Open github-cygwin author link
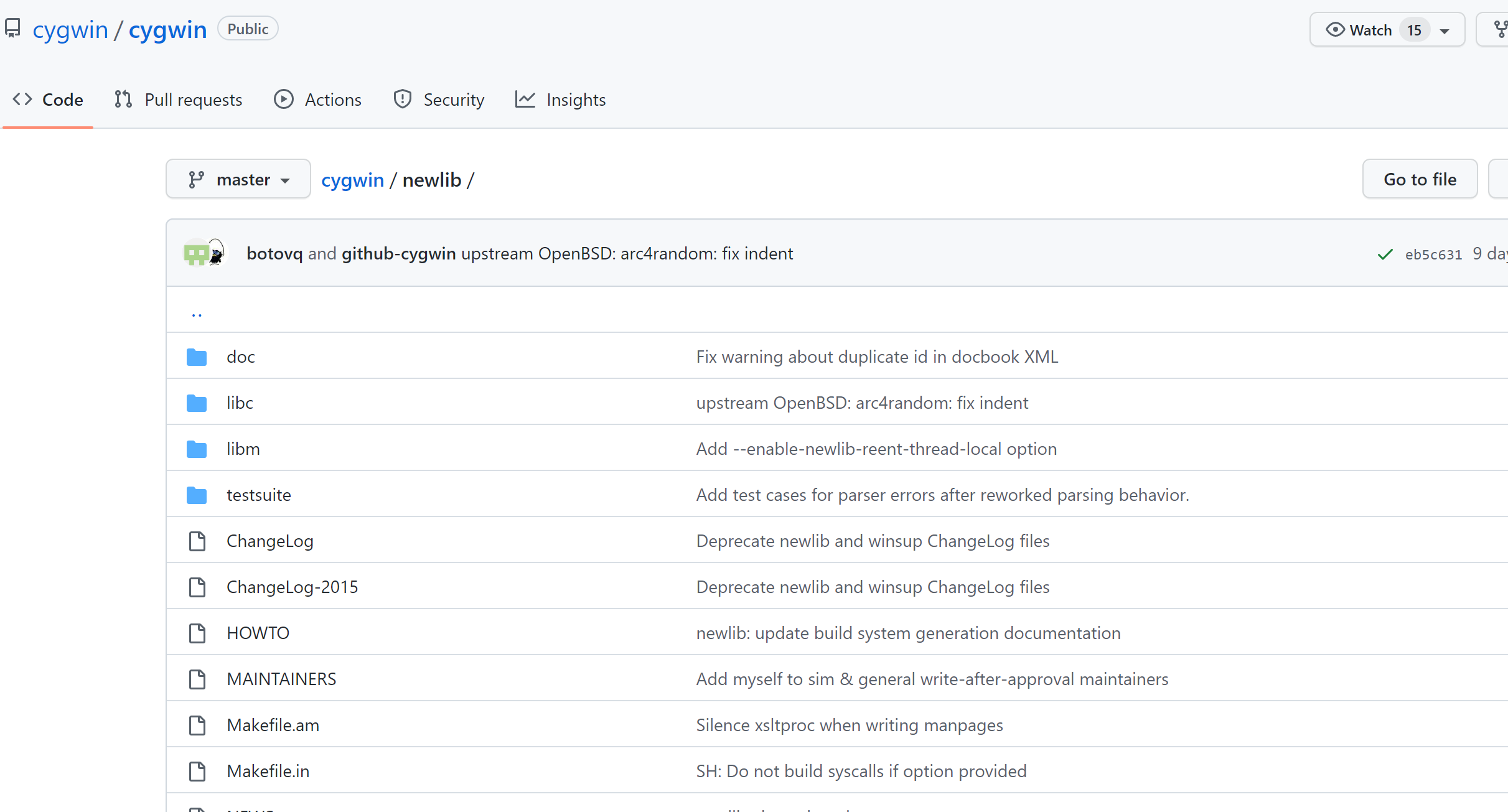The height and width of the screenshot is (812, 1508). click(398, 254)
